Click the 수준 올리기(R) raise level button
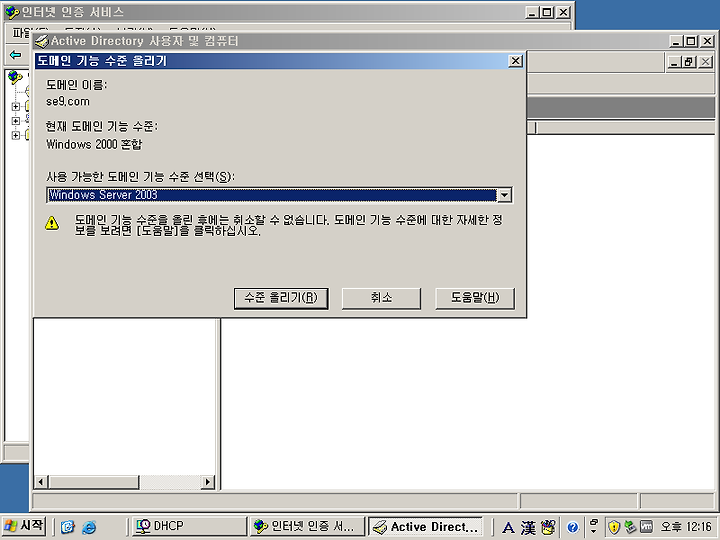Viewport: 720px width, 540px height. [x=281, y=298]
